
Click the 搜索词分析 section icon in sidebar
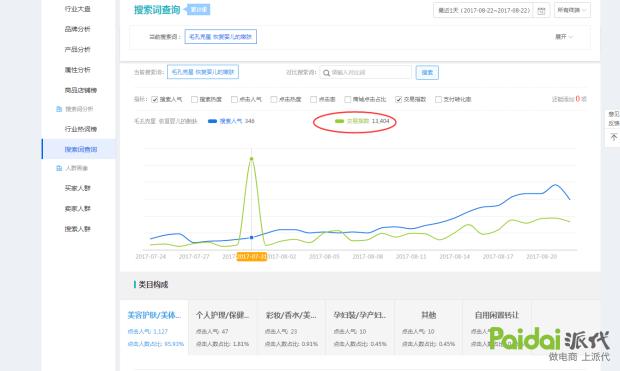(x=59, y=109)
